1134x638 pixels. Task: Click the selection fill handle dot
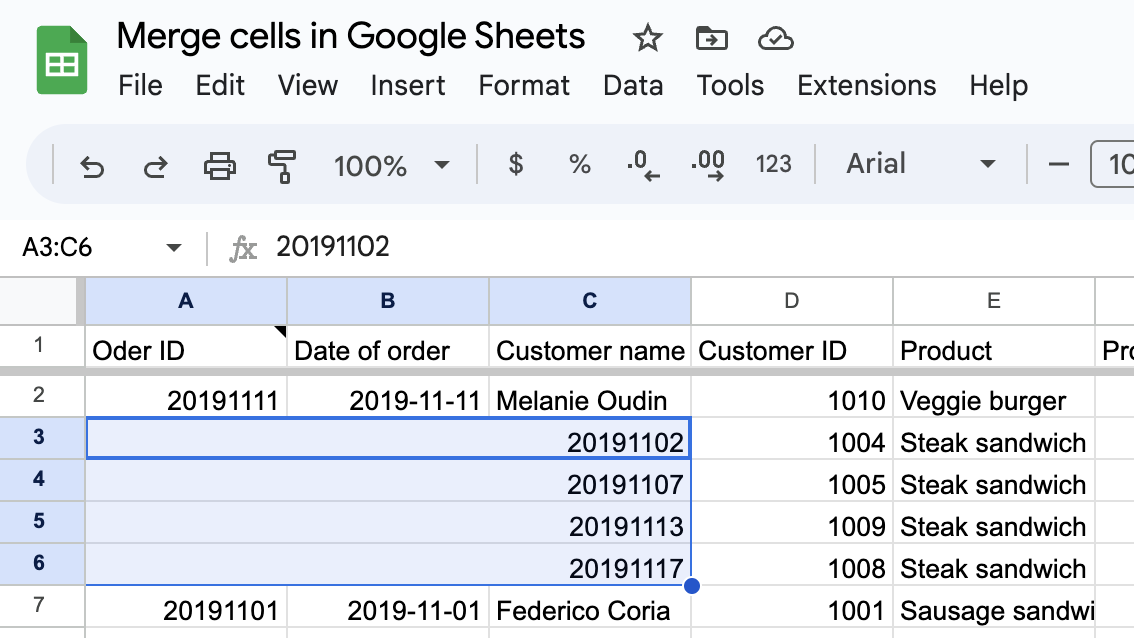pos(691,585)
